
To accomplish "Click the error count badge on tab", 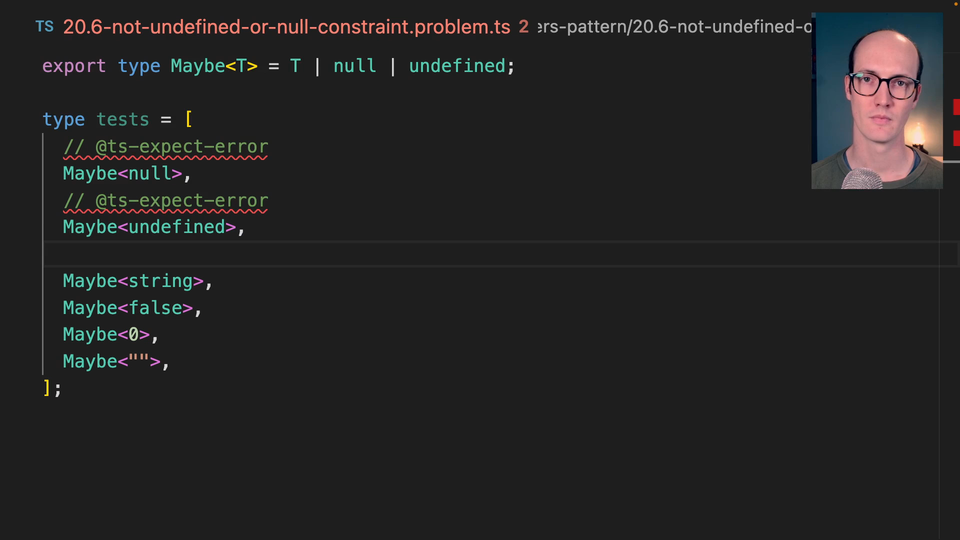I will (524, 27).
